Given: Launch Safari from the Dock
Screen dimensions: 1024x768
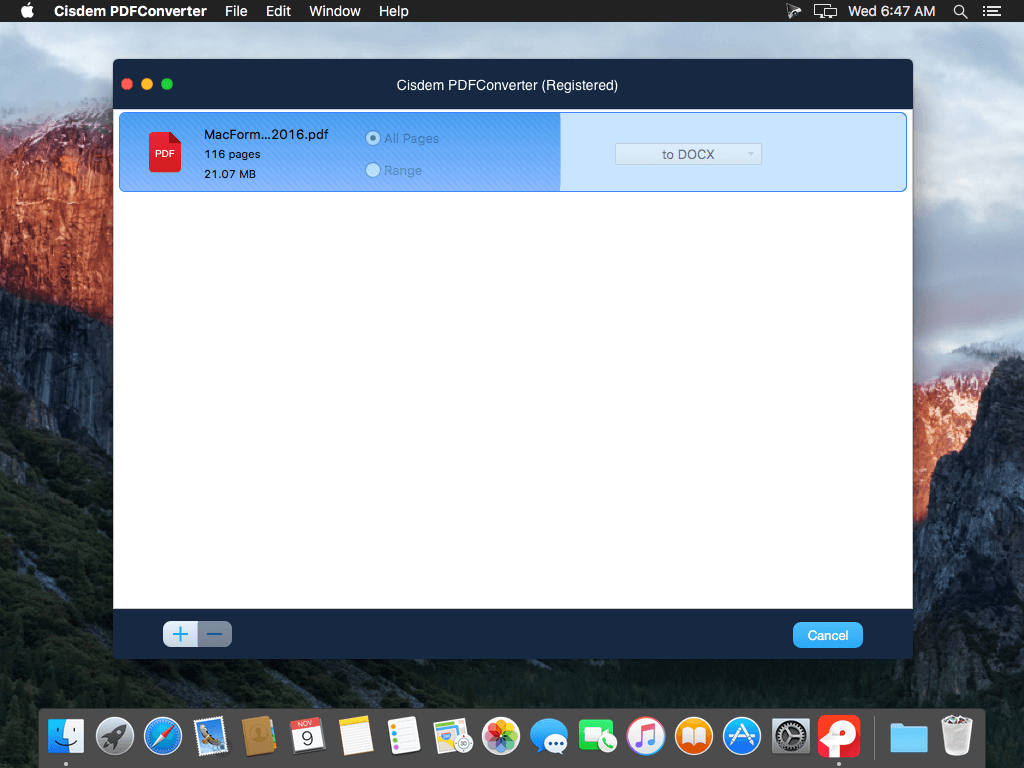Looking at the screenshot, I should click(x=163, y=736).
